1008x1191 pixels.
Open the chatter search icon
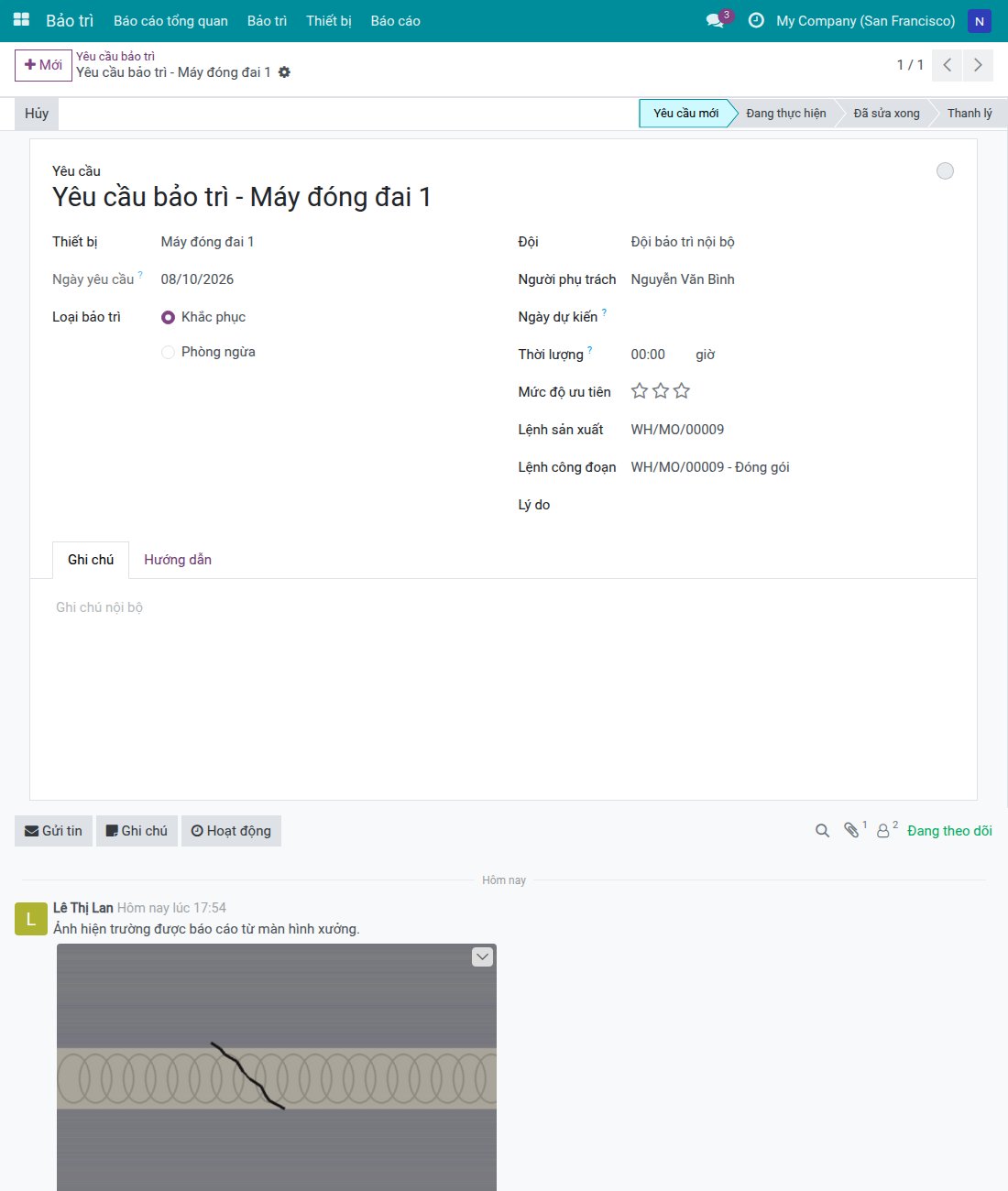pyautogui.click(x=822, y=831)
